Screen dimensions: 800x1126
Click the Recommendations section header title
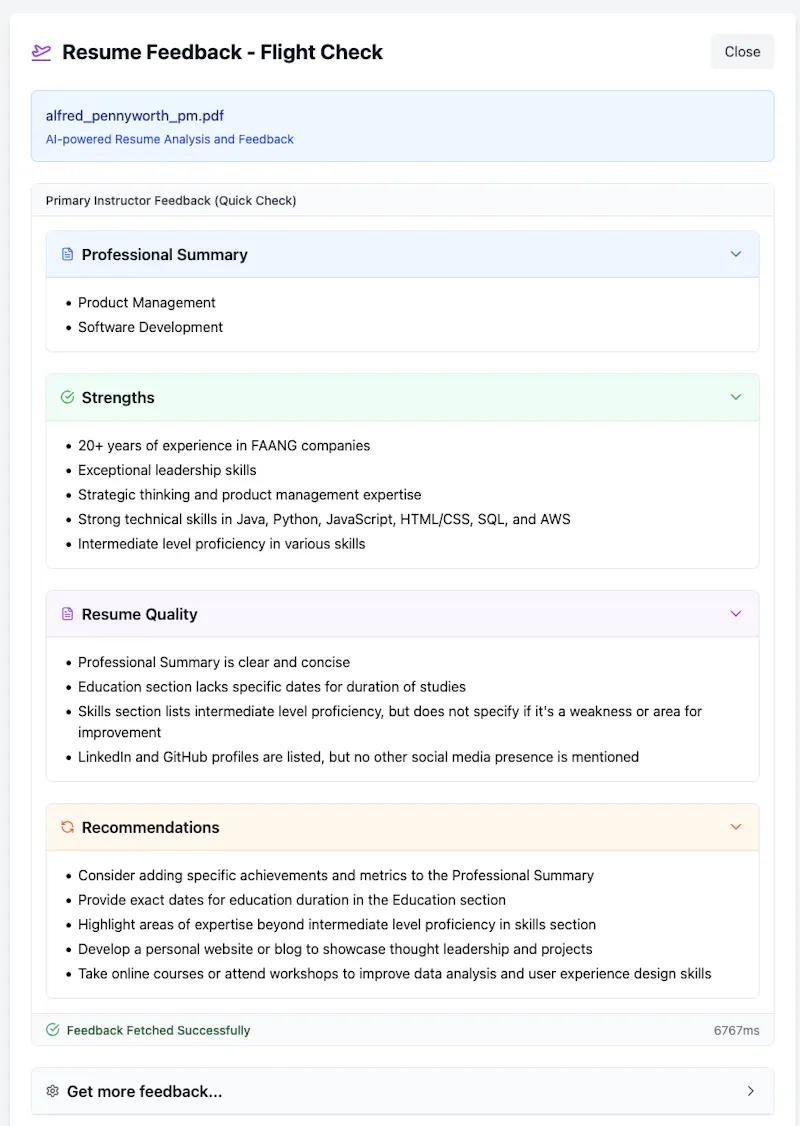pyautogui.click(x=151, y=827)
